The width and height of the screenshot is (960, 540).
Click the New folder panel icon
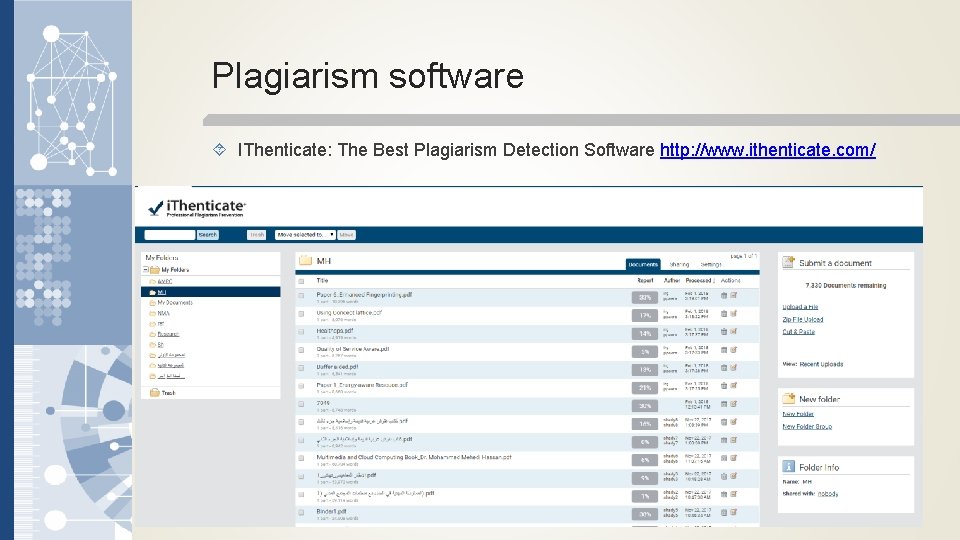[x=788, y=399]
